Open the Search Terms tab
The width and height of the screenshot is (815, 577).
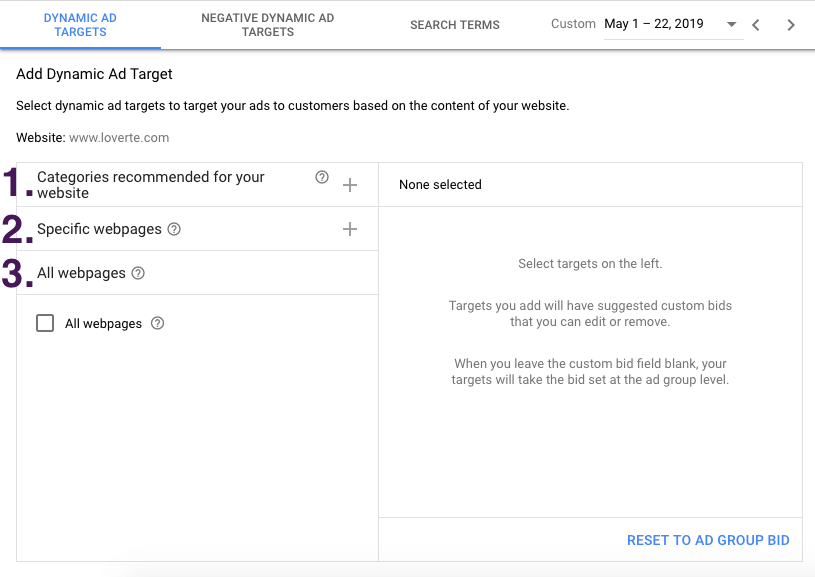(x=455, y=25)
